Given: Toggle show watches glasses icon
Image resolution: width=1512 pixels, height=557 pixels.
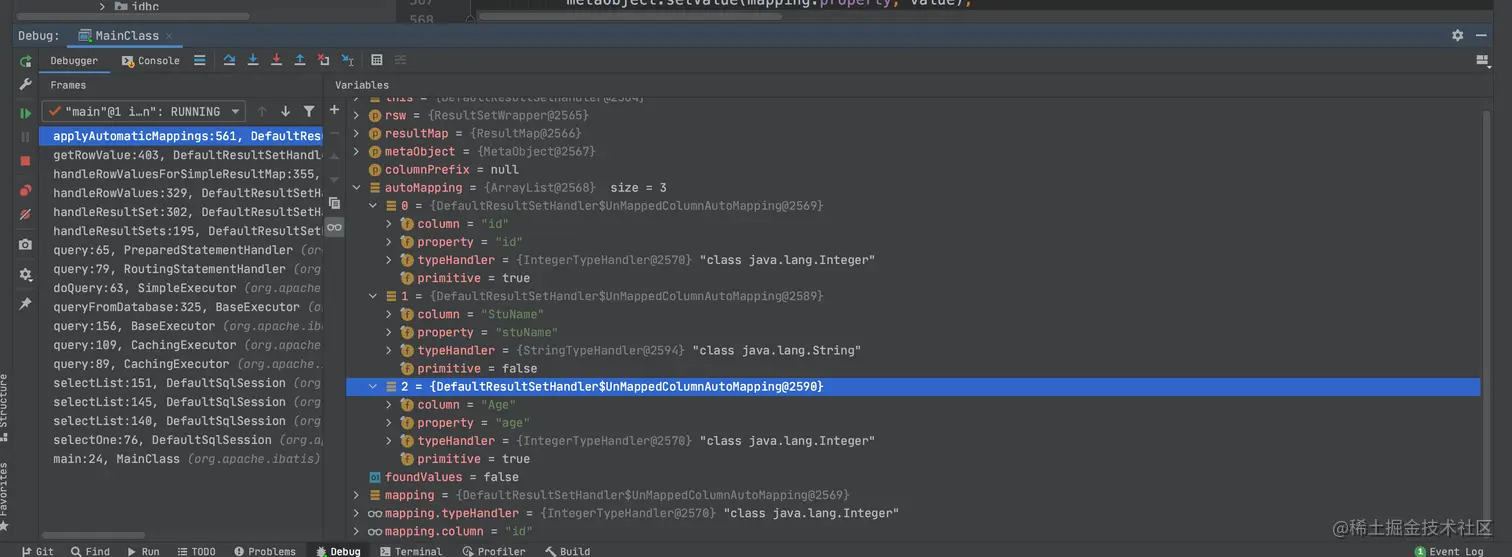Looking at the screenshot, I should coord(334,227).
